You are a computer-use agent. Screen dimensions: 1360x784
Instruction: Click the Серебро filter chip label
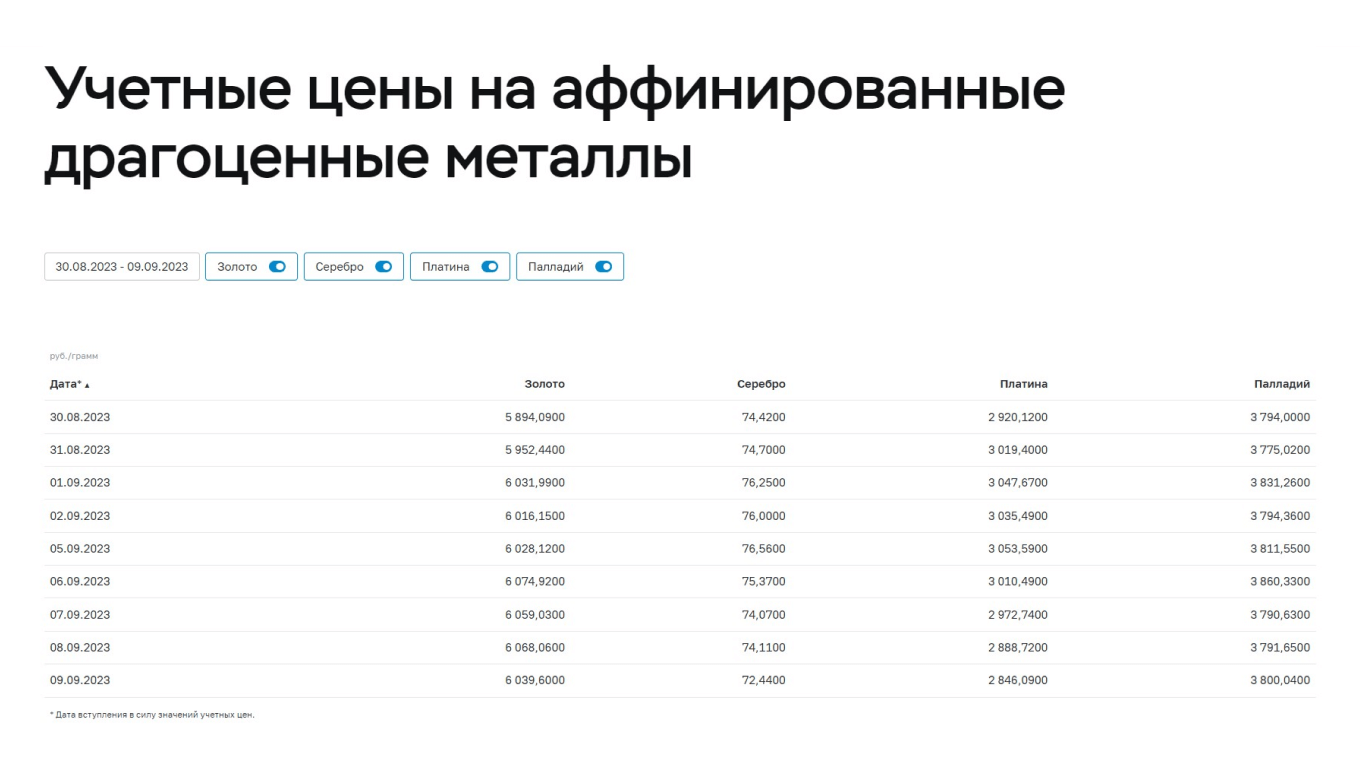(x=338, y=266)
